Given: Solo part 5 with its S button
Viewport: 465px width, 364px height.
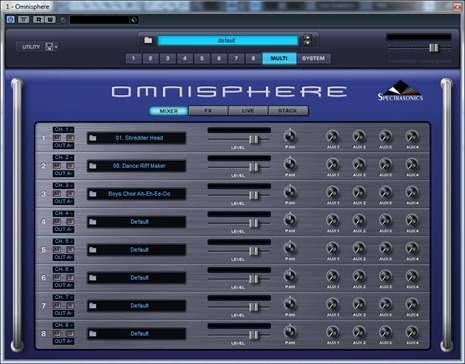Looking at the screenshot, I should click(70, 250).
